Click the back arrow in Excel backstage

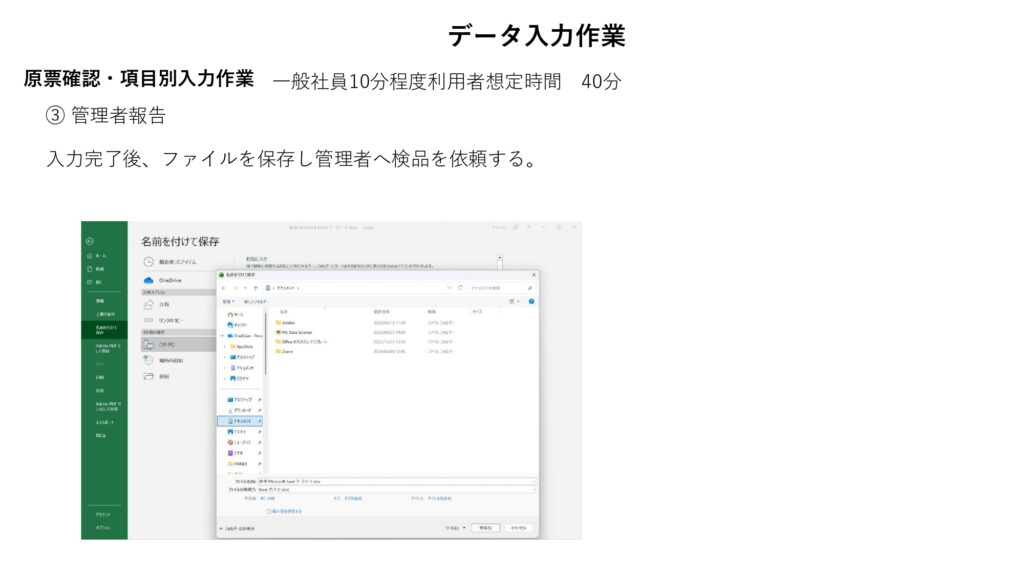(x=89, y=241)
